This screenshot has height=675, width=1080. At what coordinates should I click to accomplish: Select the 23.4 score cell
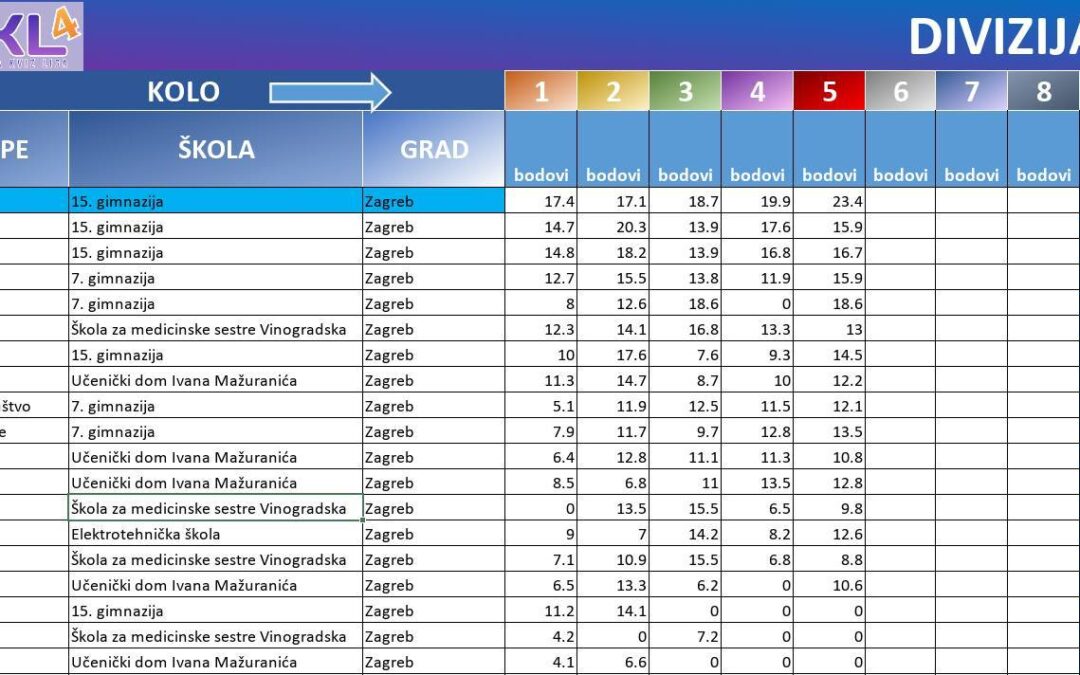tap(829, 200)
